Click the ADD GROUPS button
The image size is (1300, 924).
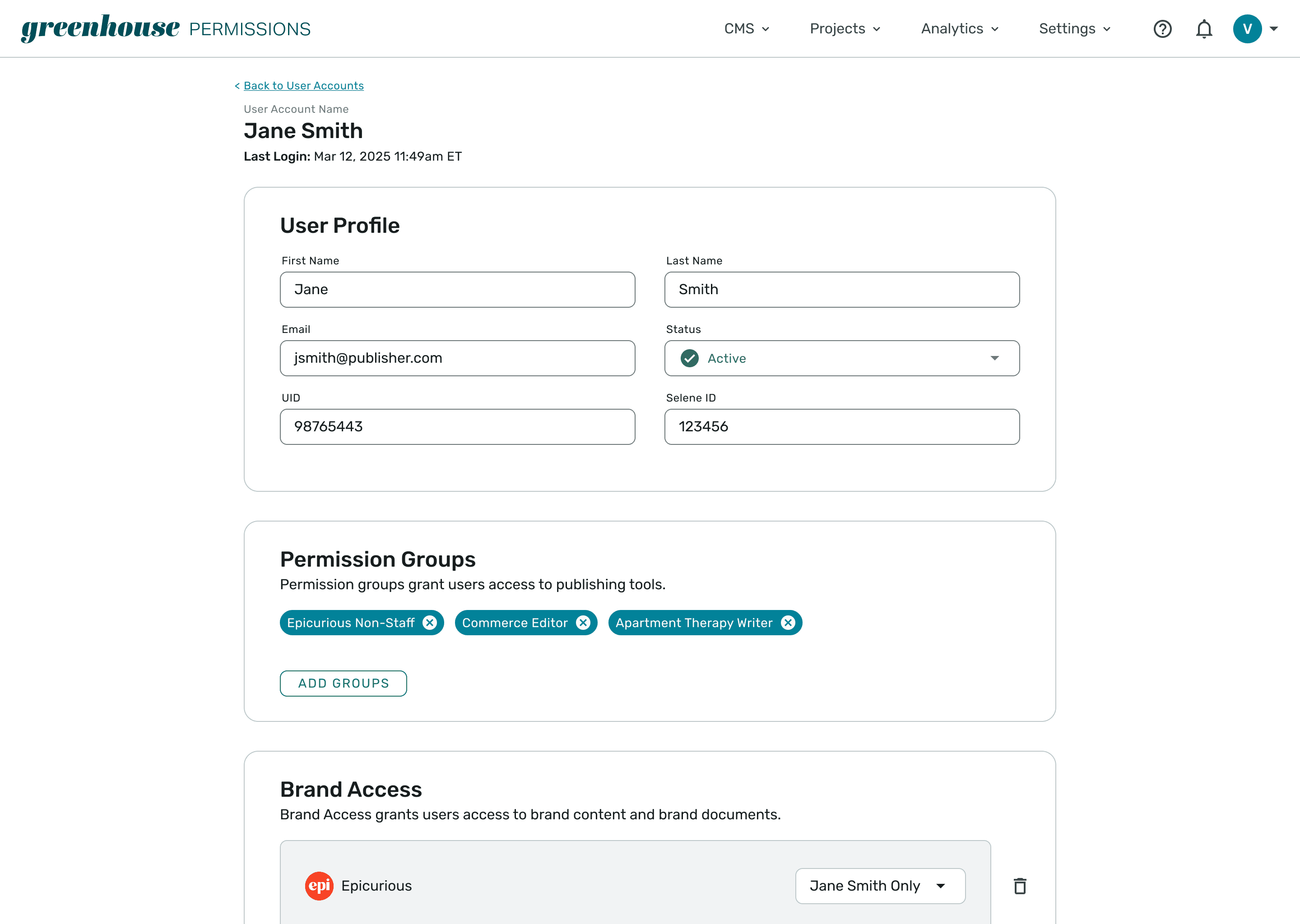[343, 684]
